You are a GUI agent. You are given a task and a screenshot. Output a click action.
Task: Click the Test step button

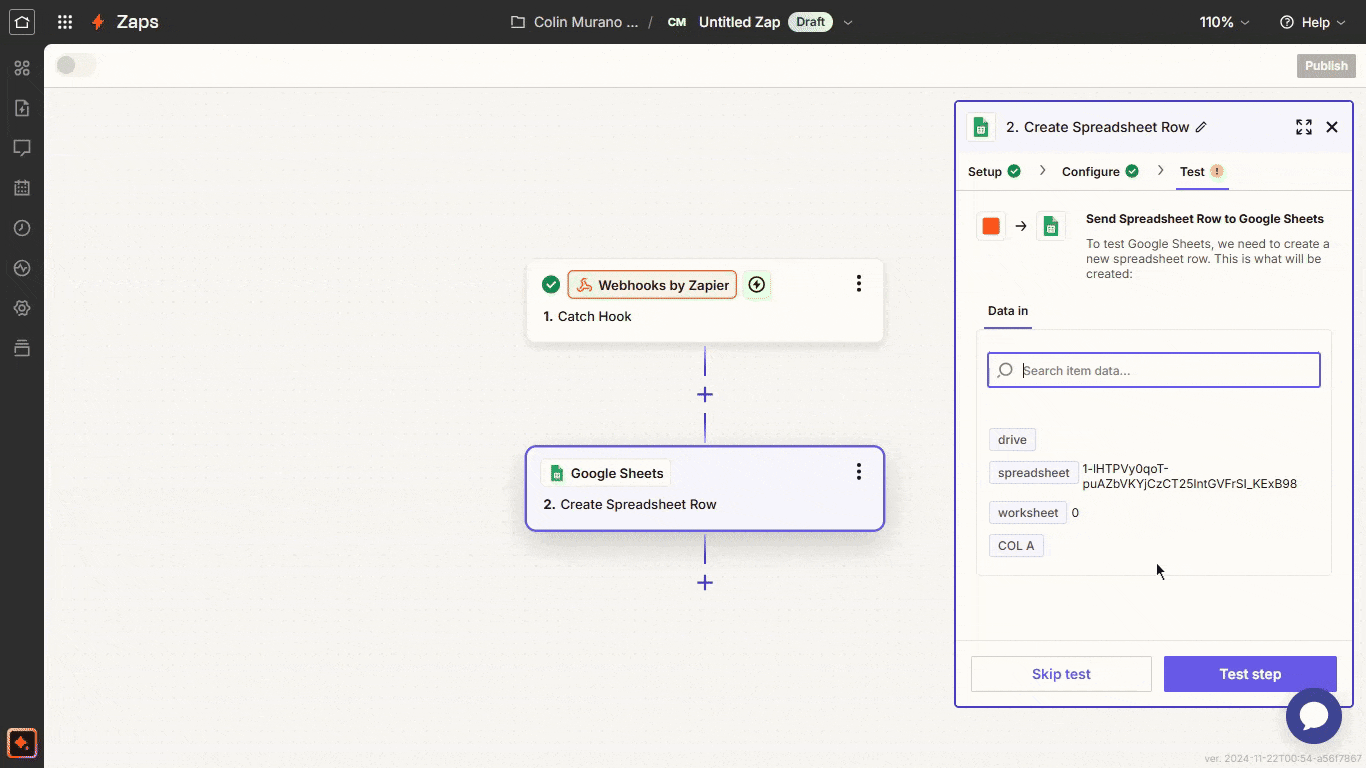point(1250,674)
